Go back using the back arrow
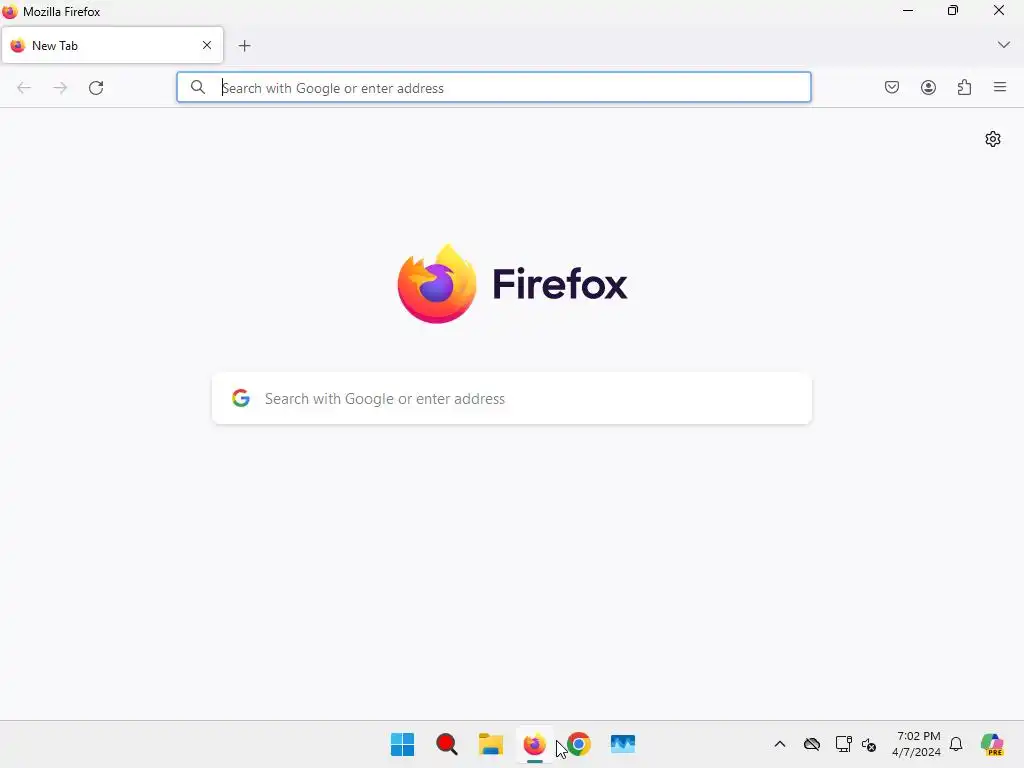1024x768 pixels. tap(24, 88)
